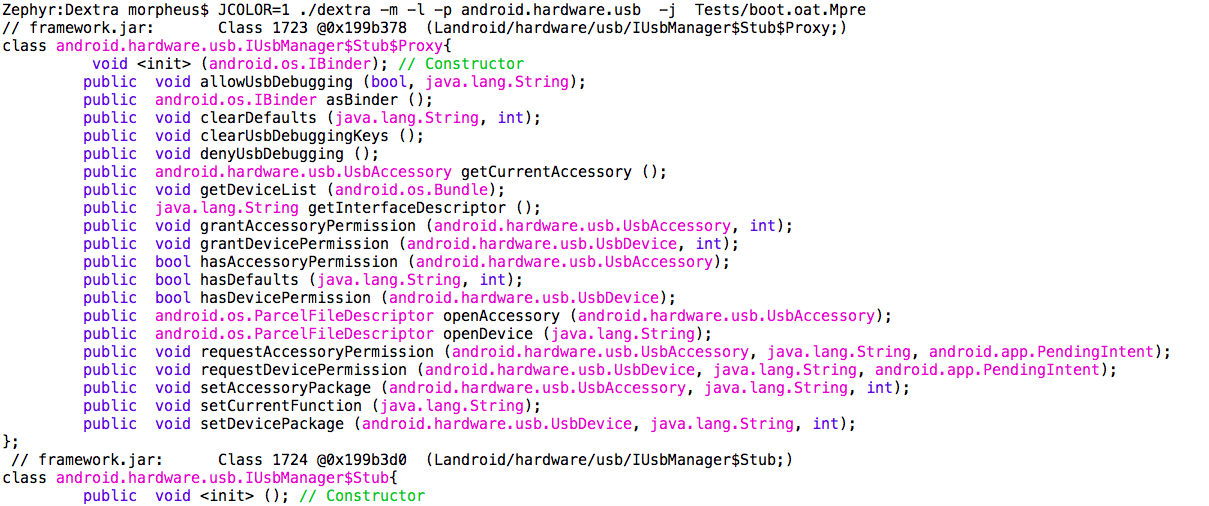Click the "openAccessory" method name

click(501, 316)
